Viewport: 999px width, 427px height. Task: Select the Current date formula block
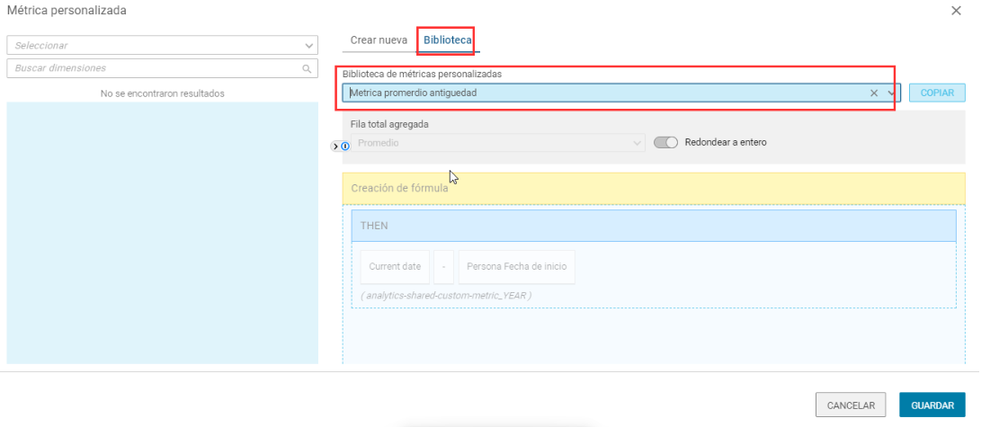(394, 266)
